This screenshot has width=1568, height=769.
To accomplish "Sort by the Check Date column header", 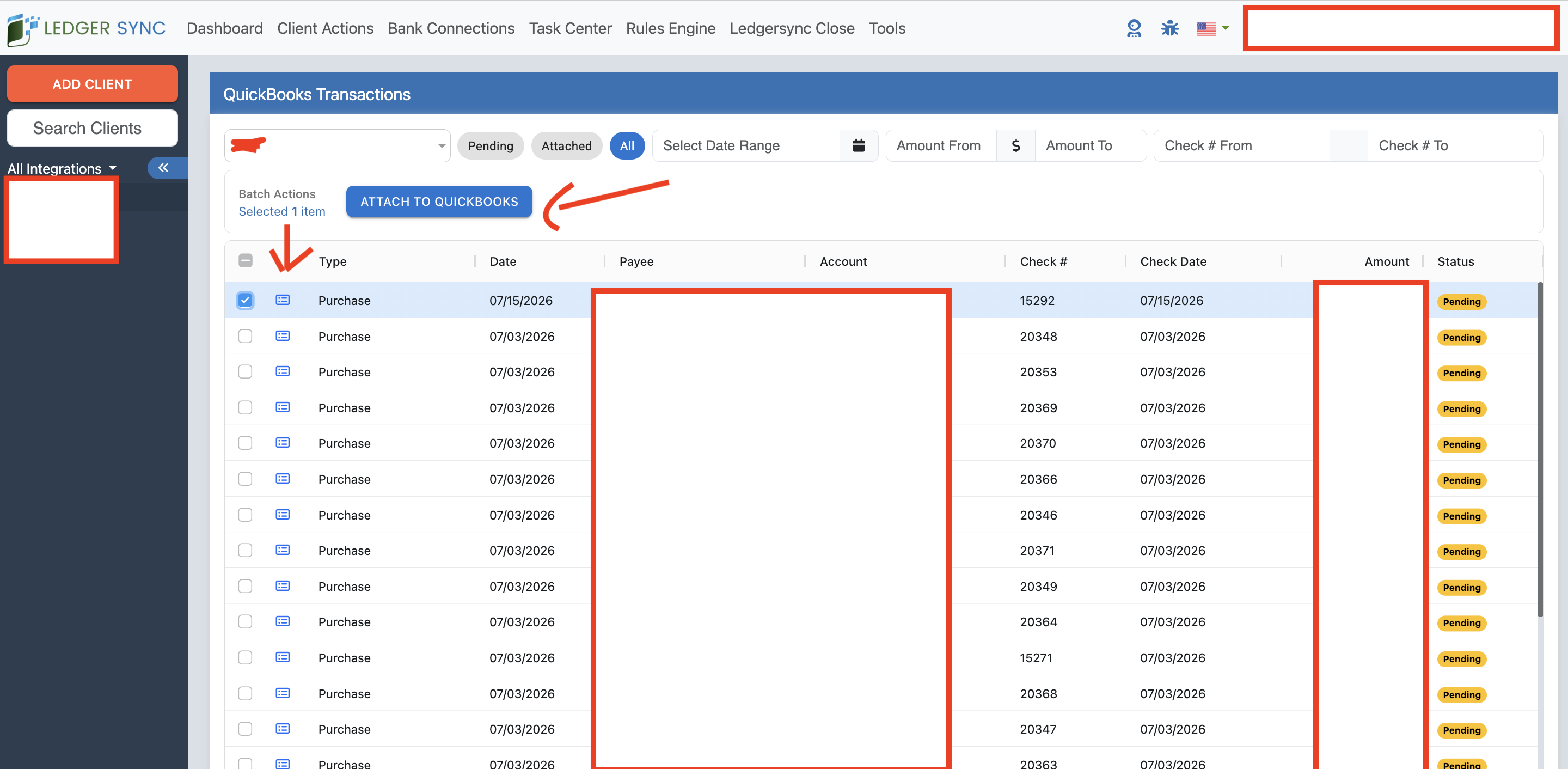I will 1173,261.
